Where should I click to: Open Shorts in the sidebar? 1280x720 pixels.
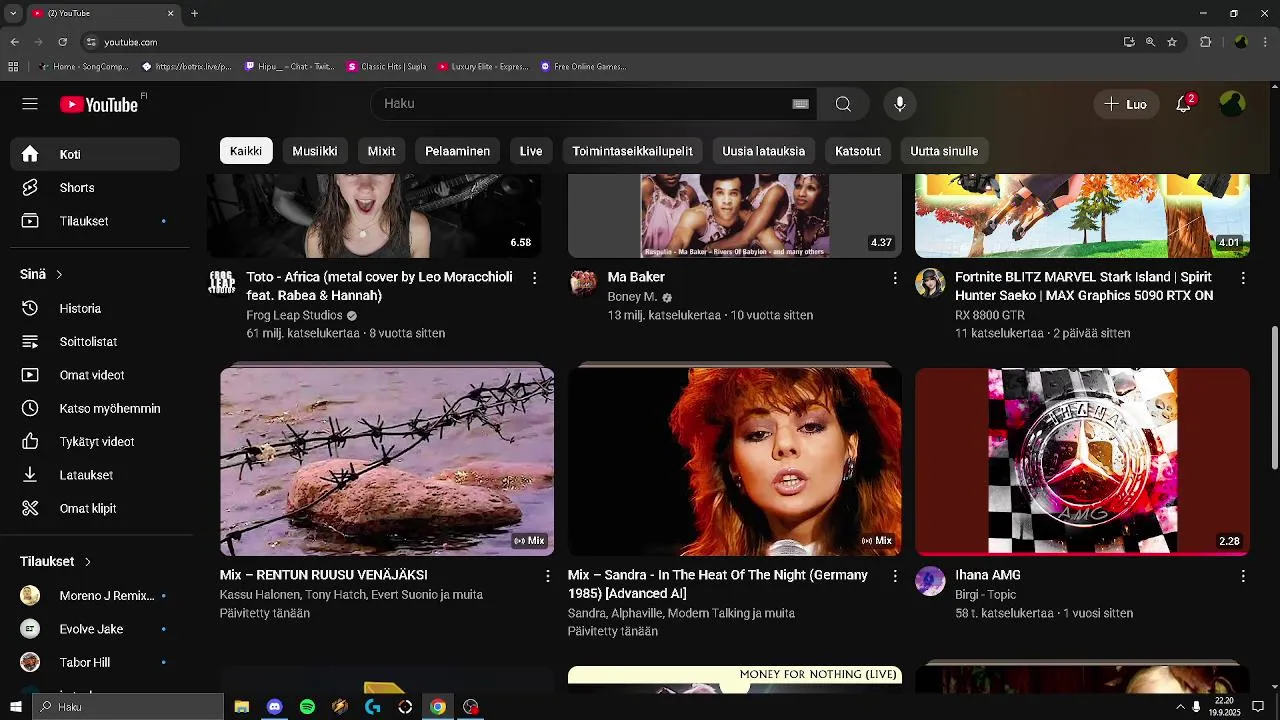pos(95,188)
